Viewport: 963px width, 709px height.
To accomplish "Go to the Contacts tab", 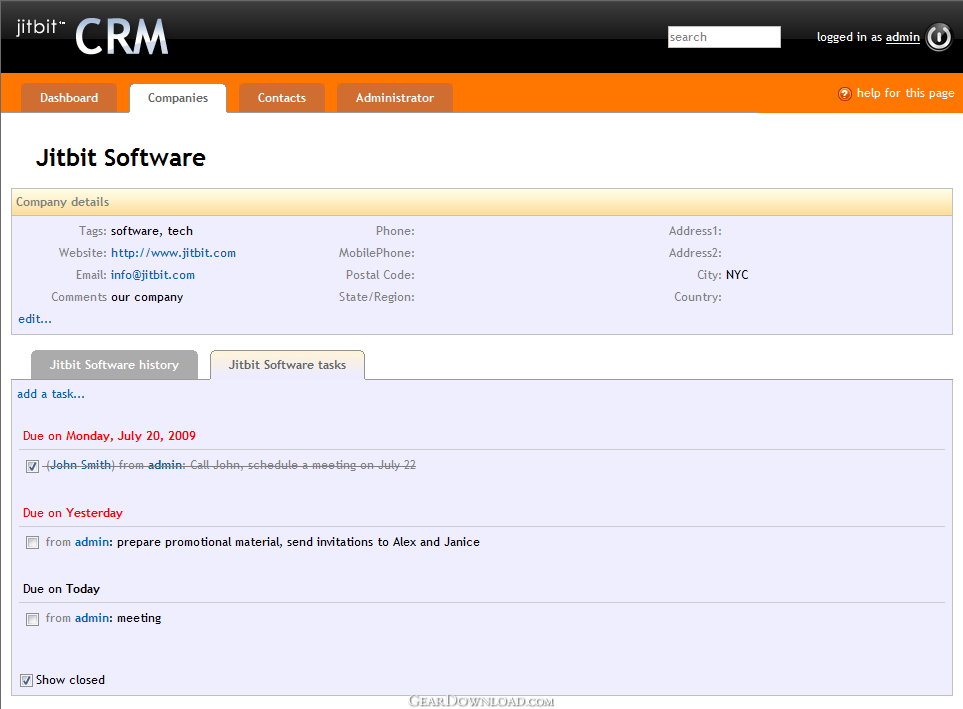I will (281, 98).
